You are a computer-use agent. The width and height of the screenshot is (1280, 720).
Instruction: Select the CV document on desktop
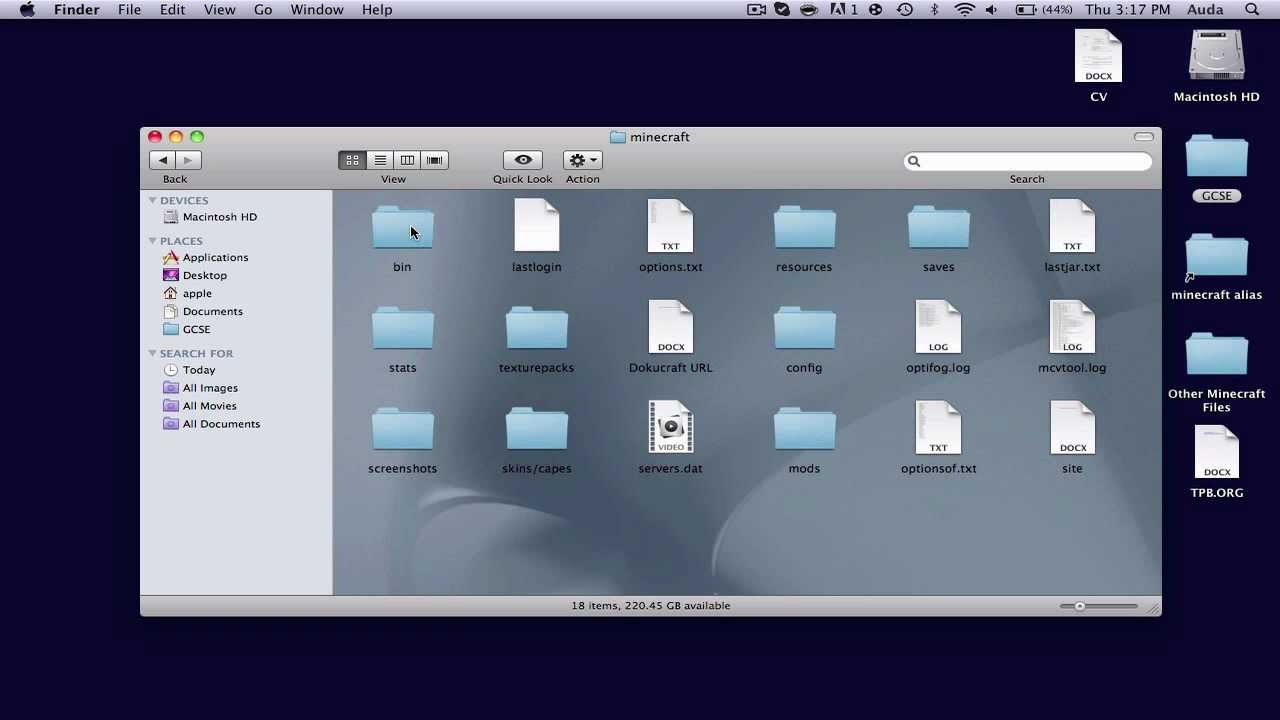(x=1098, y=56)
